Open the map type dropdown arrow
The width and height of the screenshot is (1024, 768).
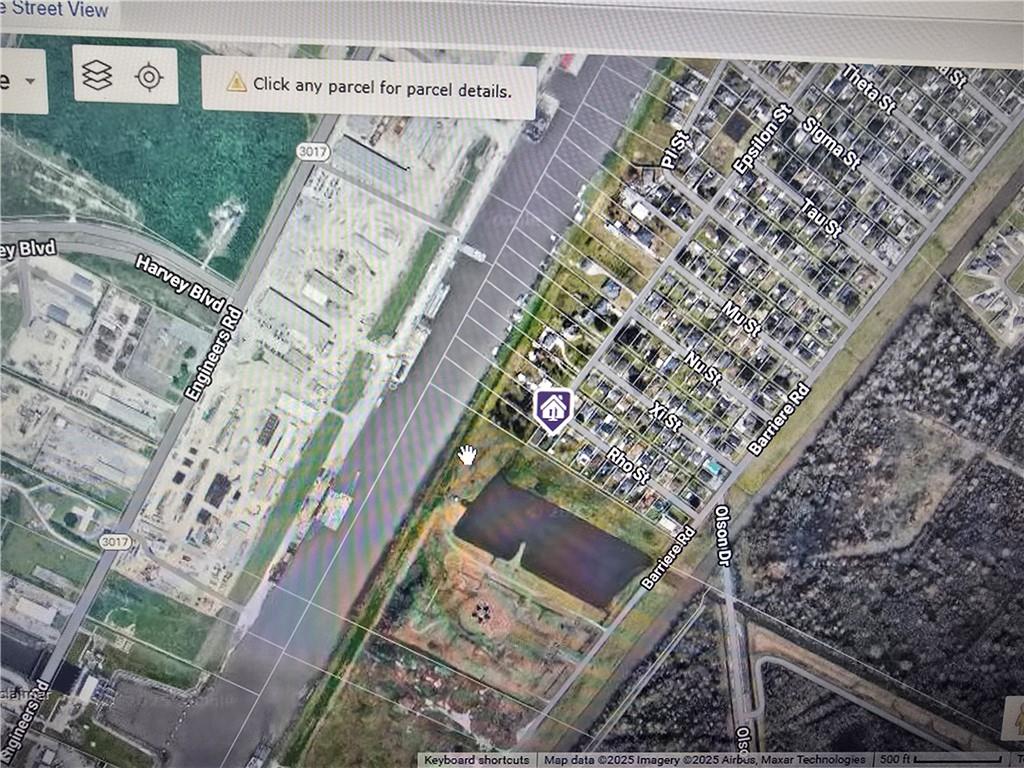point(29,81)
